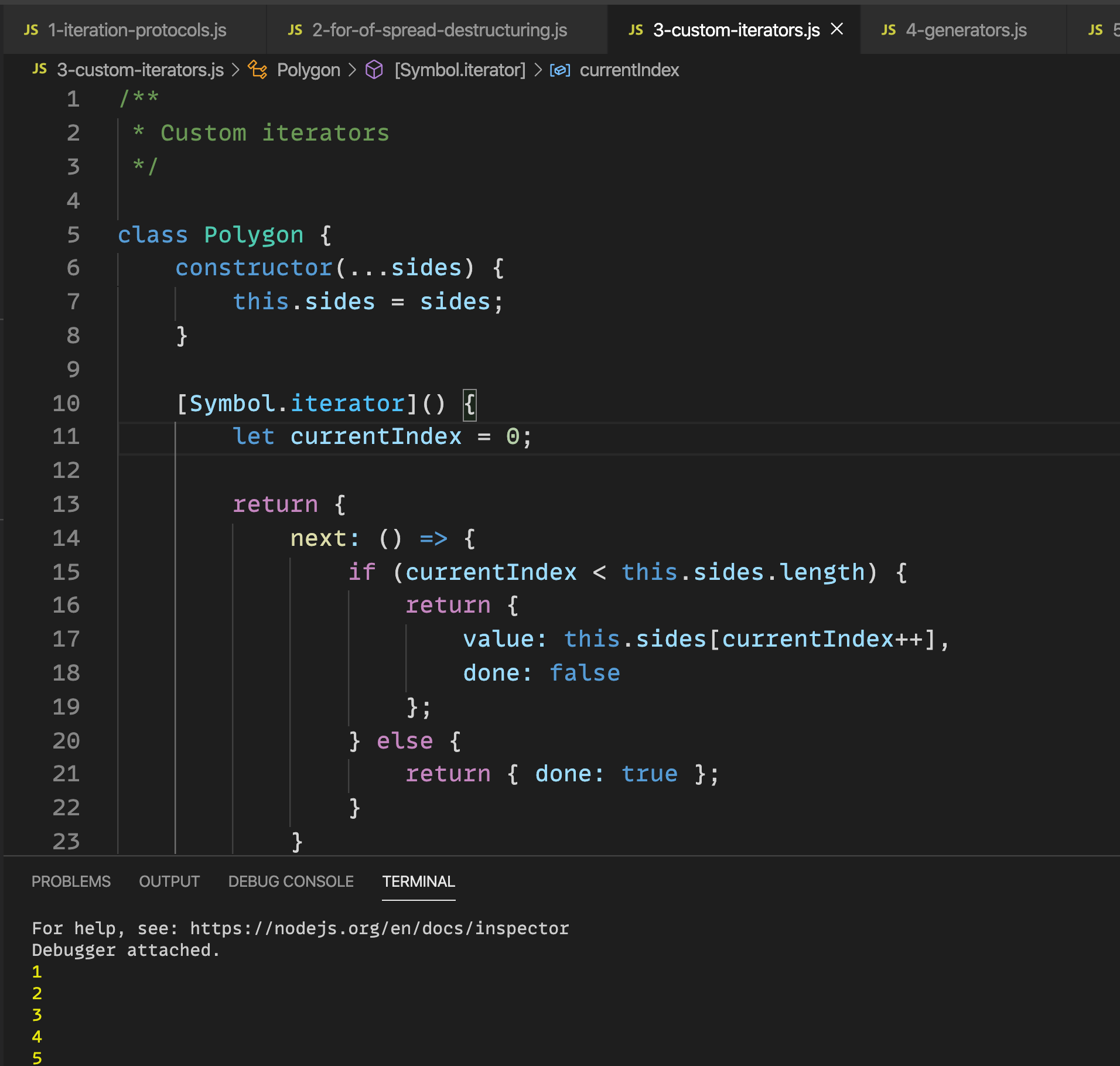The width and height of the screenshot is (1120, 1066).
Task: Click 'length' in the if condition
Action: click(822, 572)
